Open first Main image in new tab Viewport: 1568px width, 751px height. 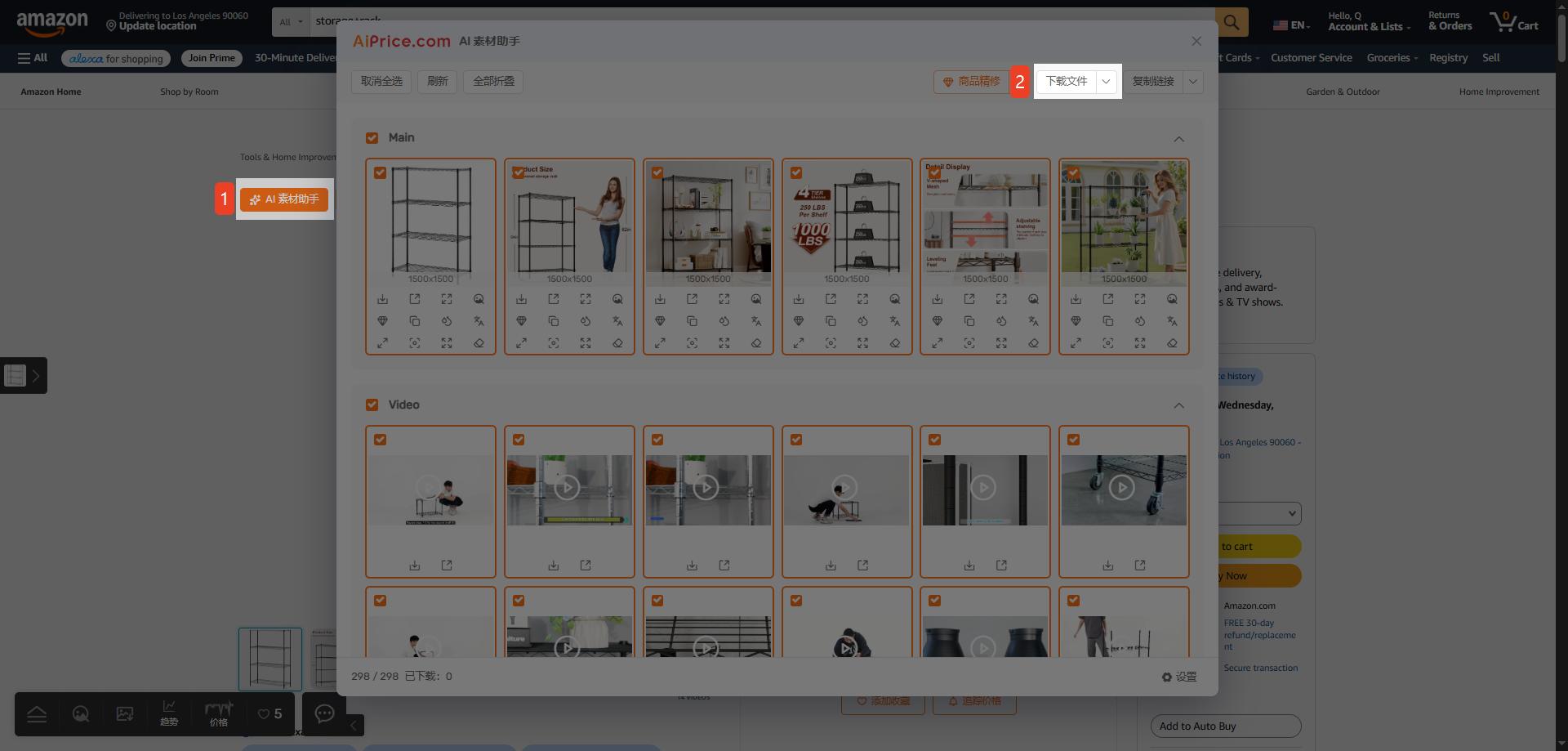tap(415, 300)
